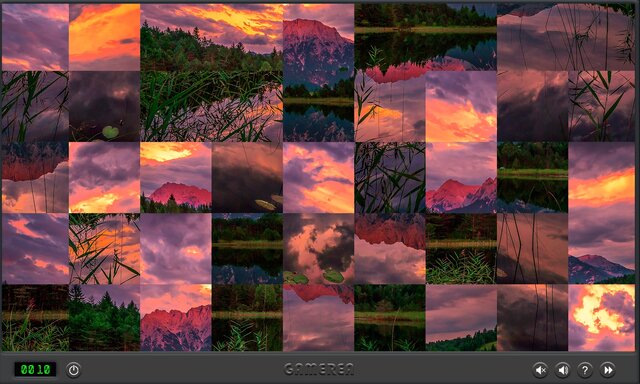
Task: Select the pink snowy twin-peaks mountain tile
Action: point(461,178)
